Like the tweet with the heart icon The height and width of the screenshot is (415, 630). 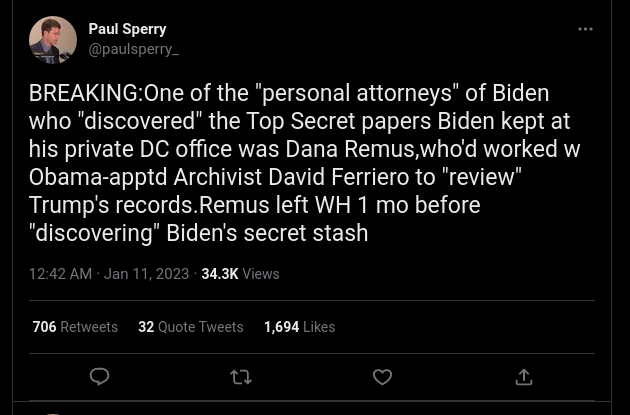(x=382, y=377)
